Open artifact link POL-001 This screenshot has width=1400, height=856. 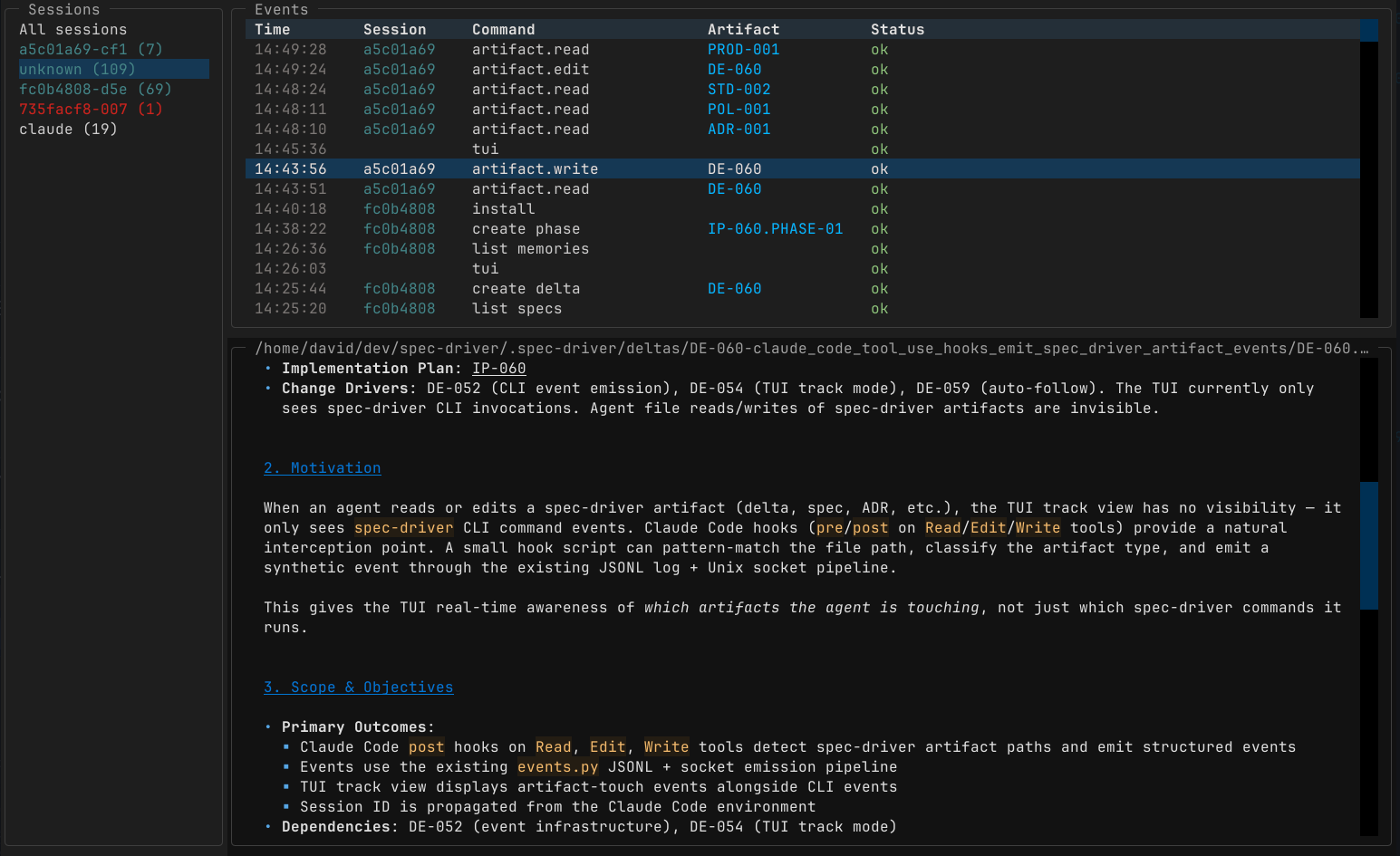point(739,110)
